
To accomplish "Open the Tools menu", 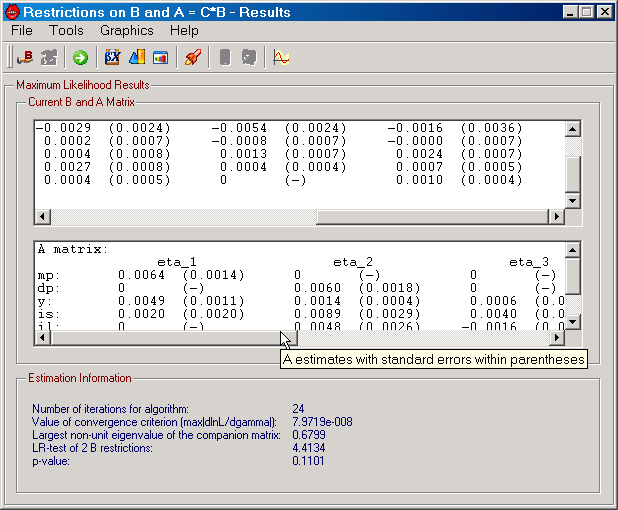I will pyautogui.click(x=66, y=30).
